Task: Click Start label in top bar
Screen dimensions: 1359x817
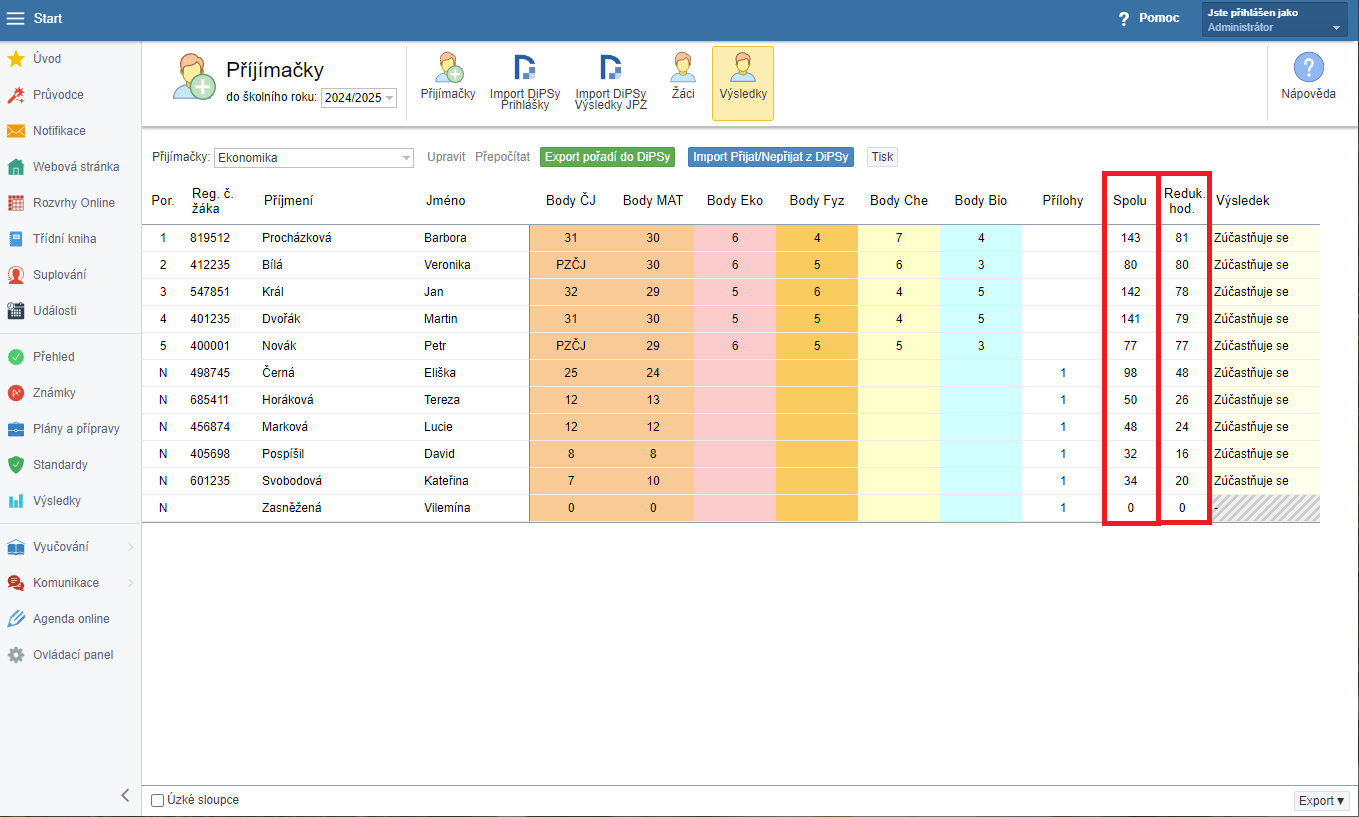Action: coord(48,19)
